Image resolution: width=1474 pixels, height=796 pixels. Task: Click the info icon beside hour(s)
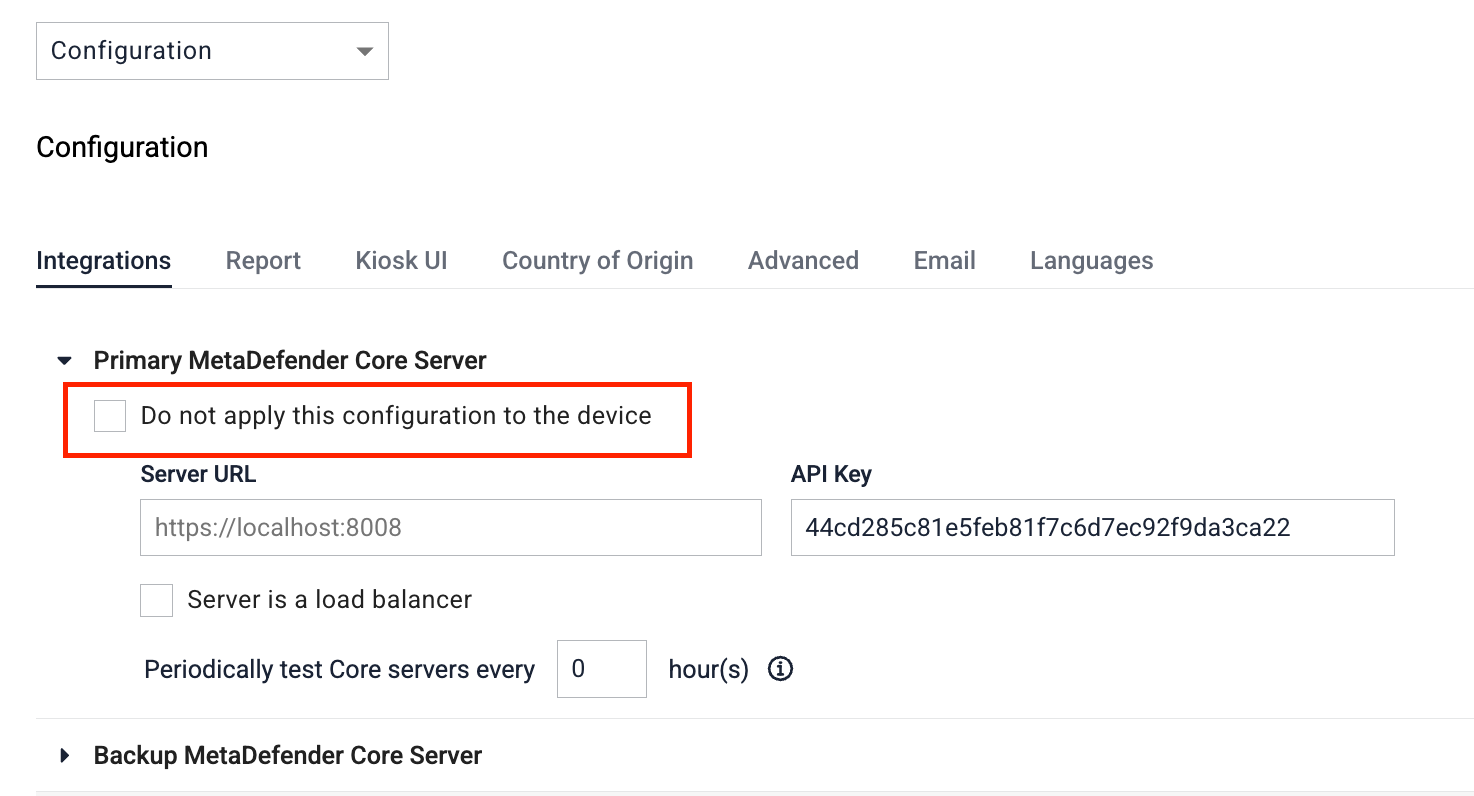[780, 668]
